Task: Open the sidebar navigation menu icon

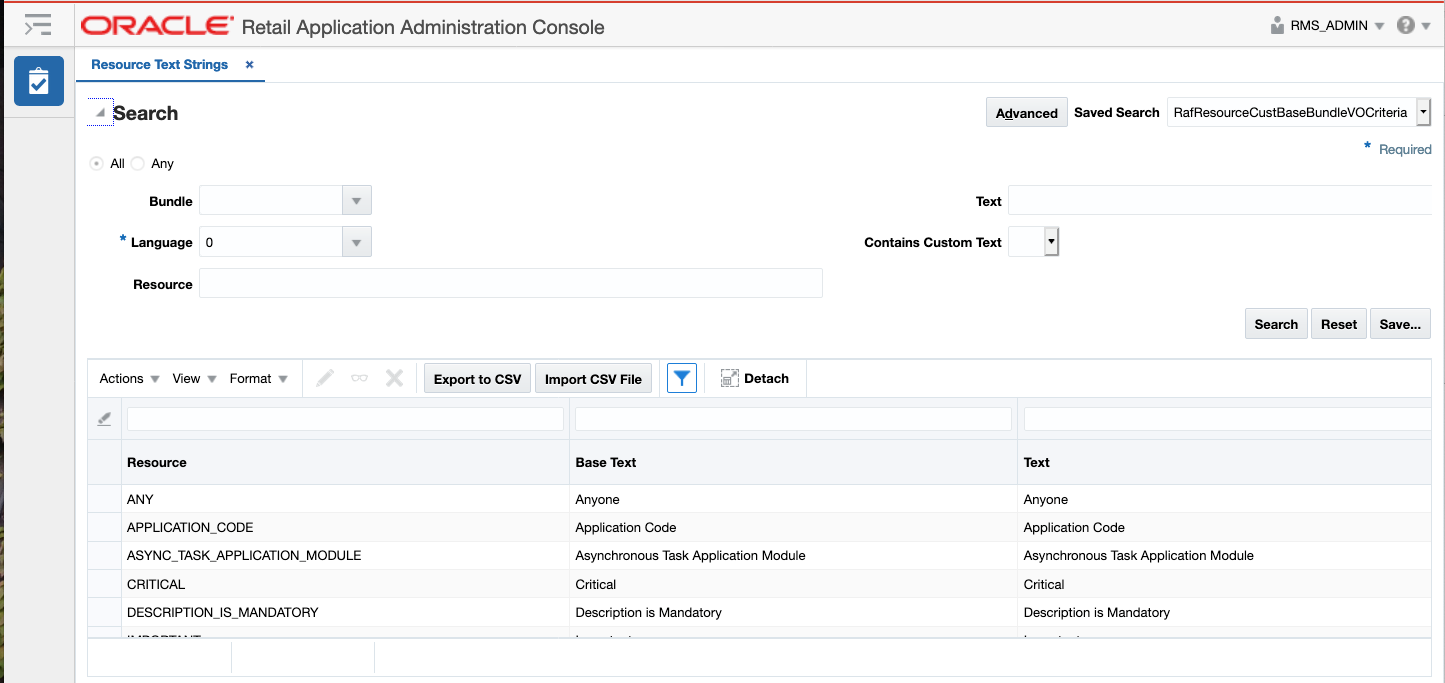Action: click(38, 24)
